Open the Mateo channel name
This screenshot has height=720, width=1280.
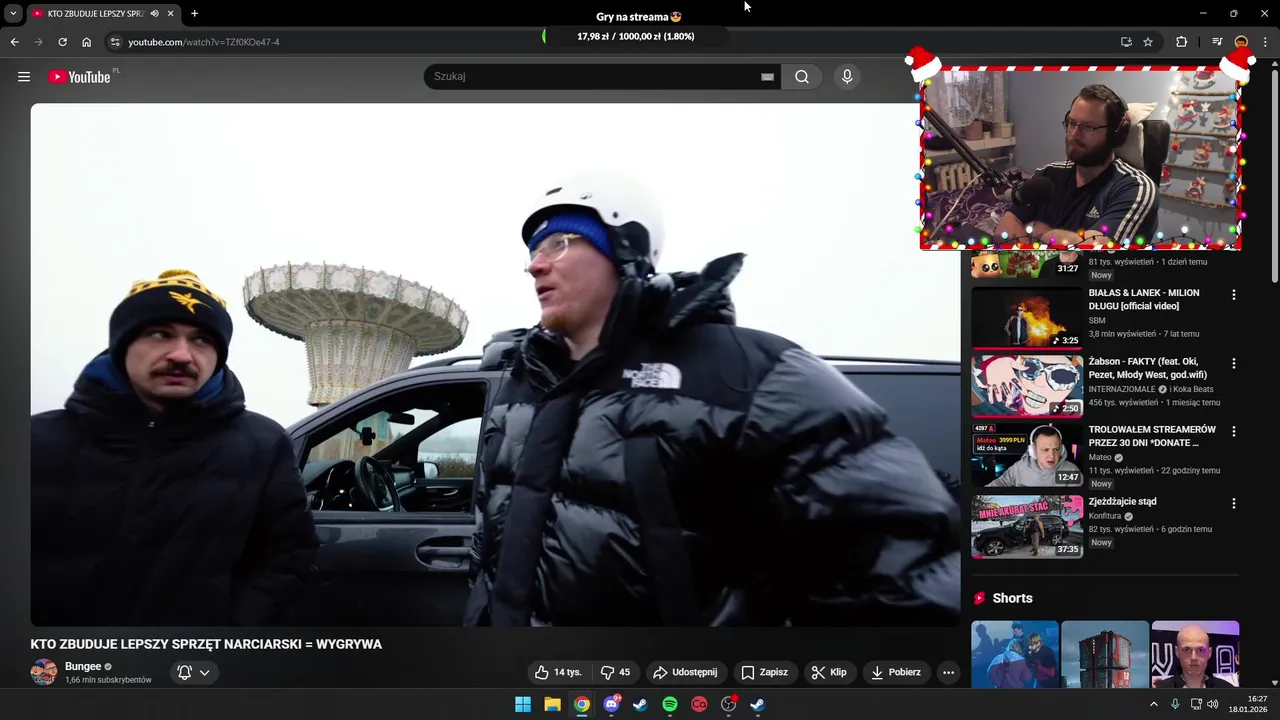tap(1100, 457)
